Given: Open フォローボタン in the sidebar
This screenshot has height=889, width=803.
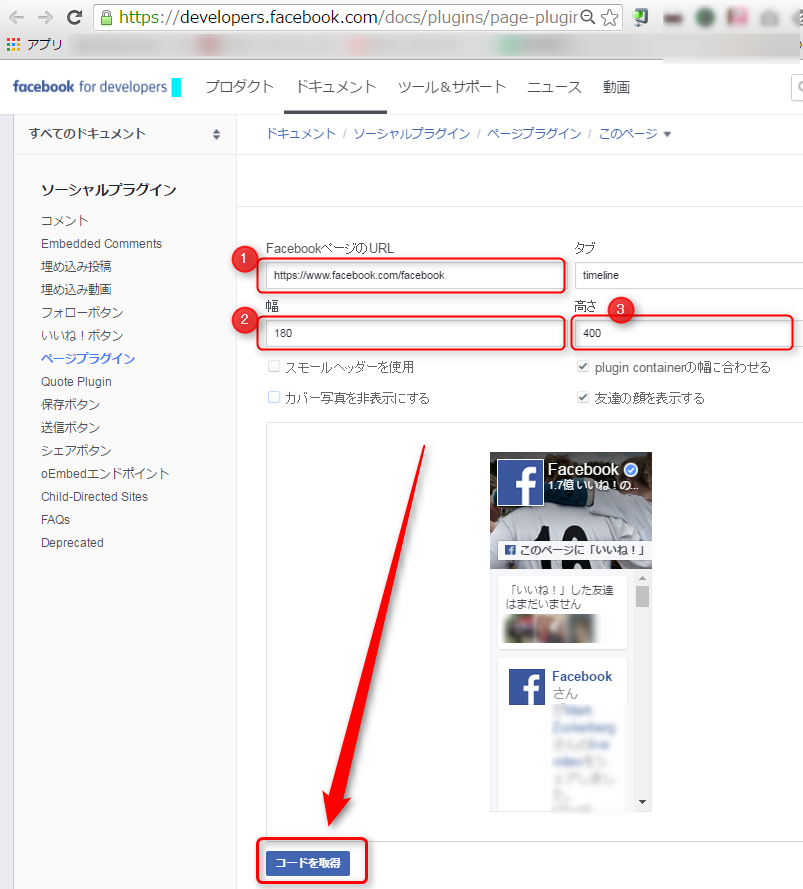Looking at the screenshot, I should coord(82,312).
